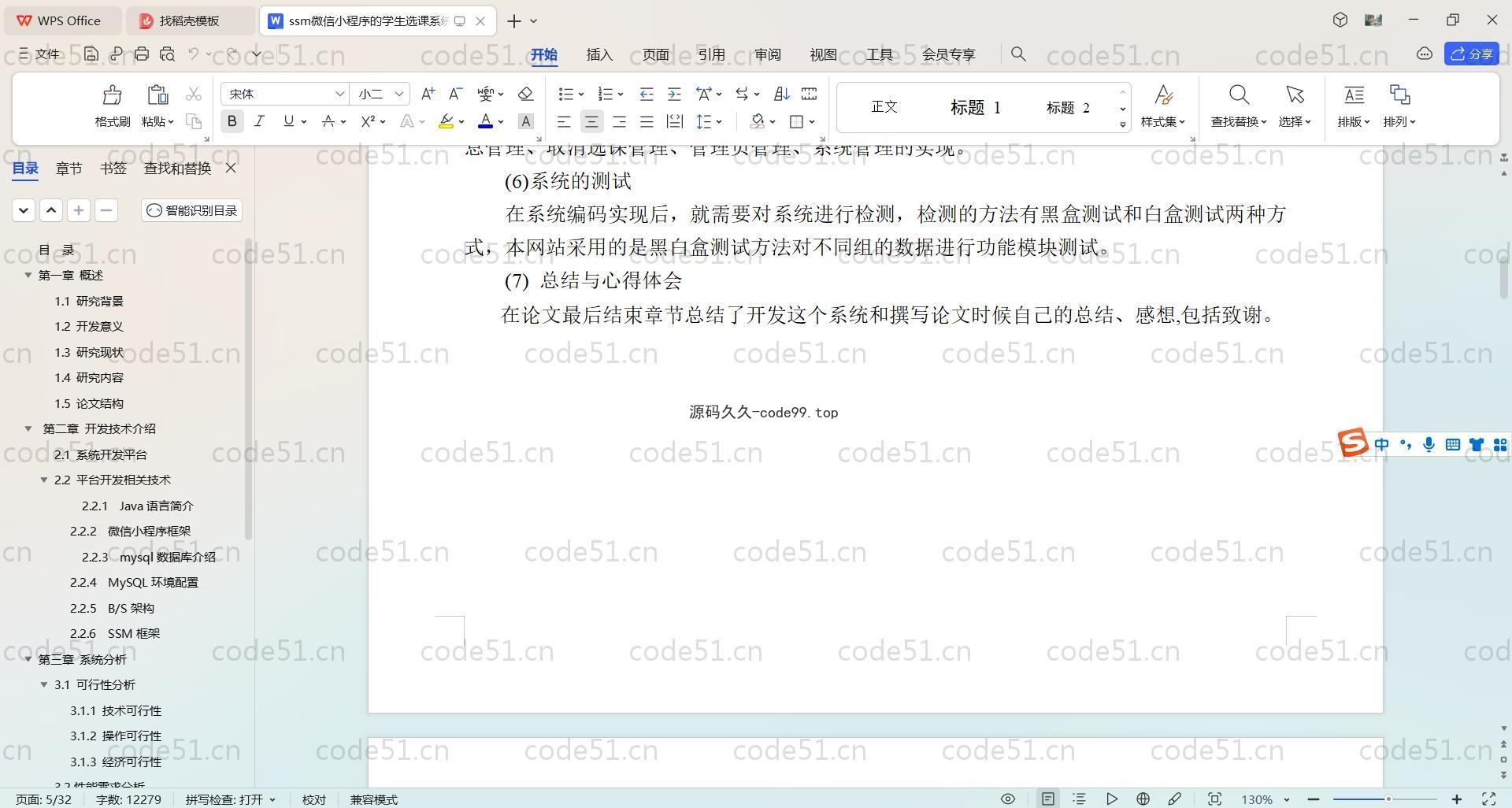Screen dimensions: 1512x808
Task: Switch to the 审阅 ribbon tab
Action: pyautogui.click(x=767, y=54)
